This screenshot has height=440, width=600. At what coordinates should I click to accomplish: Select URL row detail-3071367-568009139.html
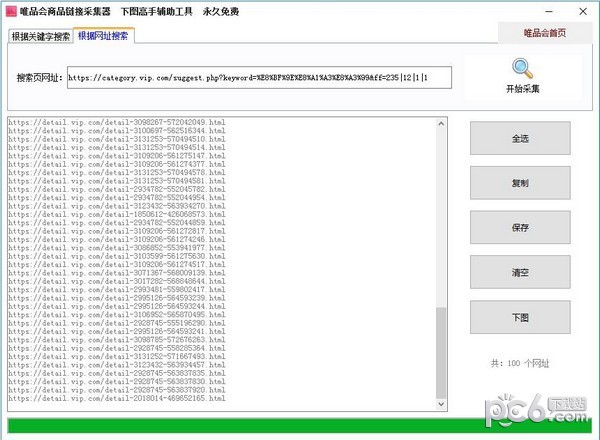click(x=117, y=273)
